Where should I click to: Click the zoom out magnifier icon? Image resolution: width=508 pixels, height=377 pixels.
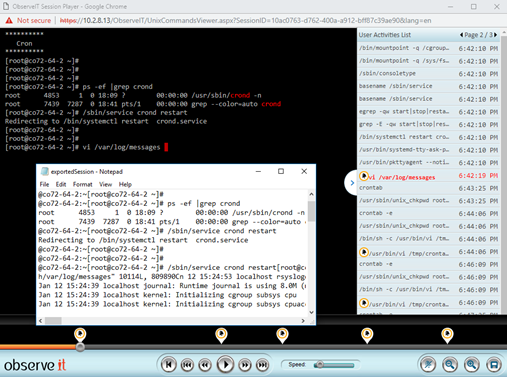pyautogui.click(x=450, y=365)
